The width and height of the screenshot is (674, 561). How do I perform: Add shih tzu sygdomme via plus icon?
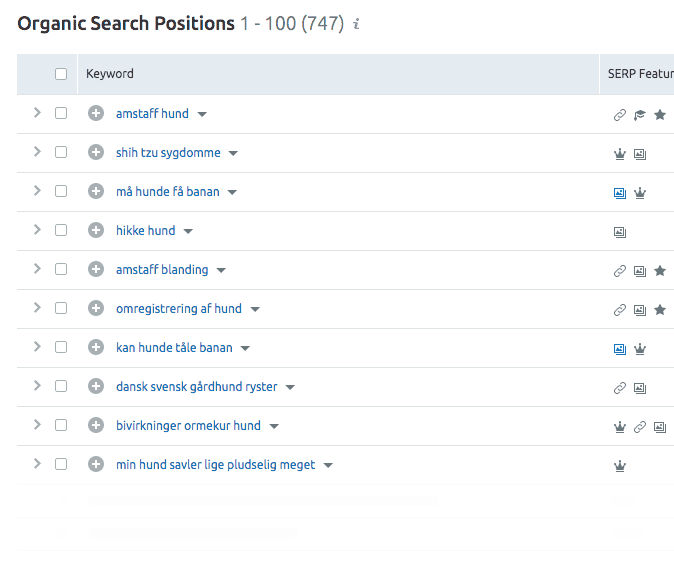pos(96,152)
